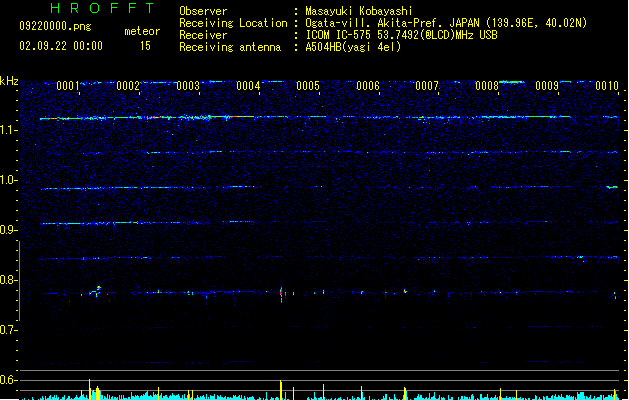This screenshot has width=629, height=400.
Task: Click the 0004 minute marker
Action: tap(248, 86)
